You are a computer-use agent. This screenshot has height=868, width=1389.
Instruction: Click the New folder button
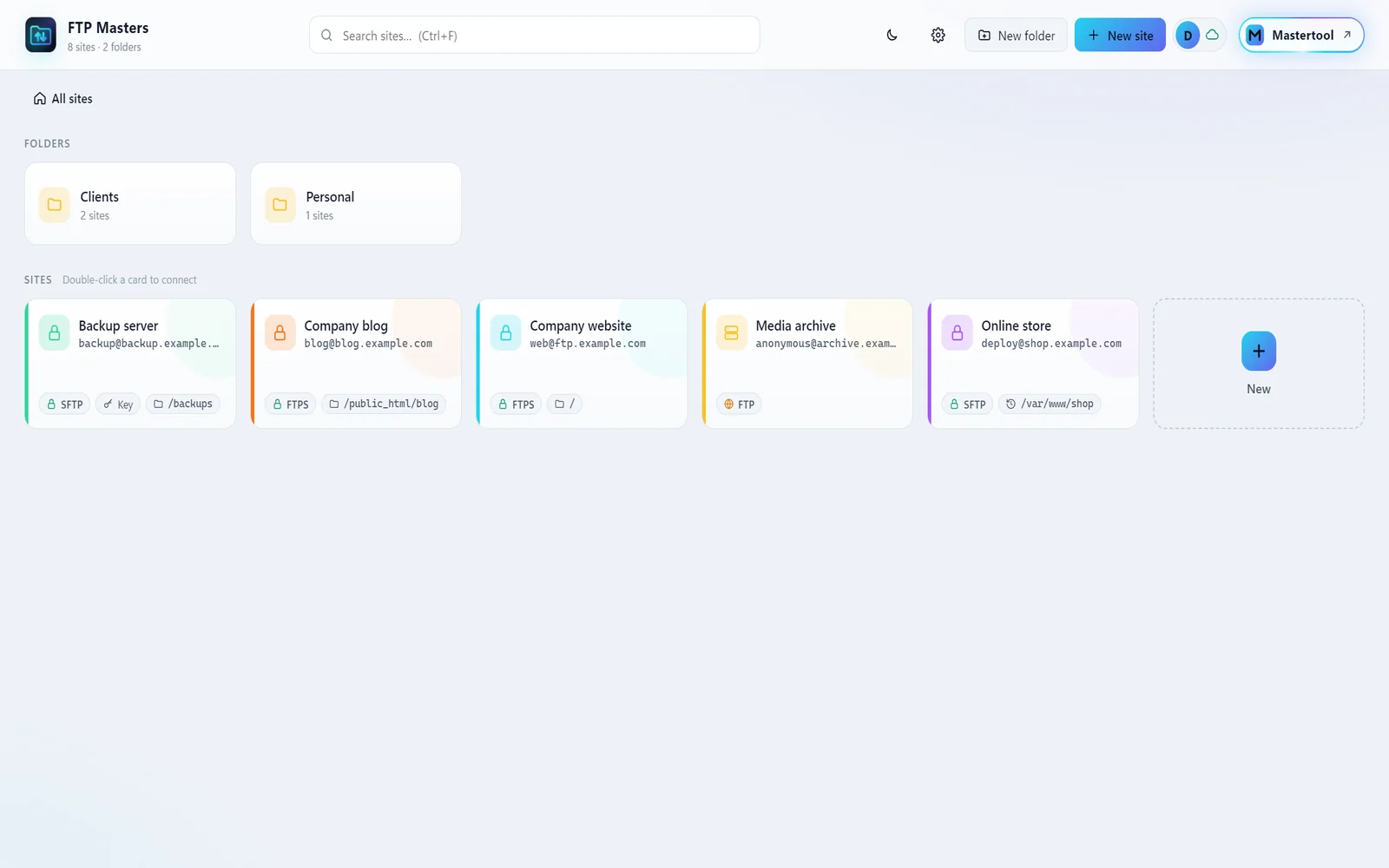[x=1016, y=36]
